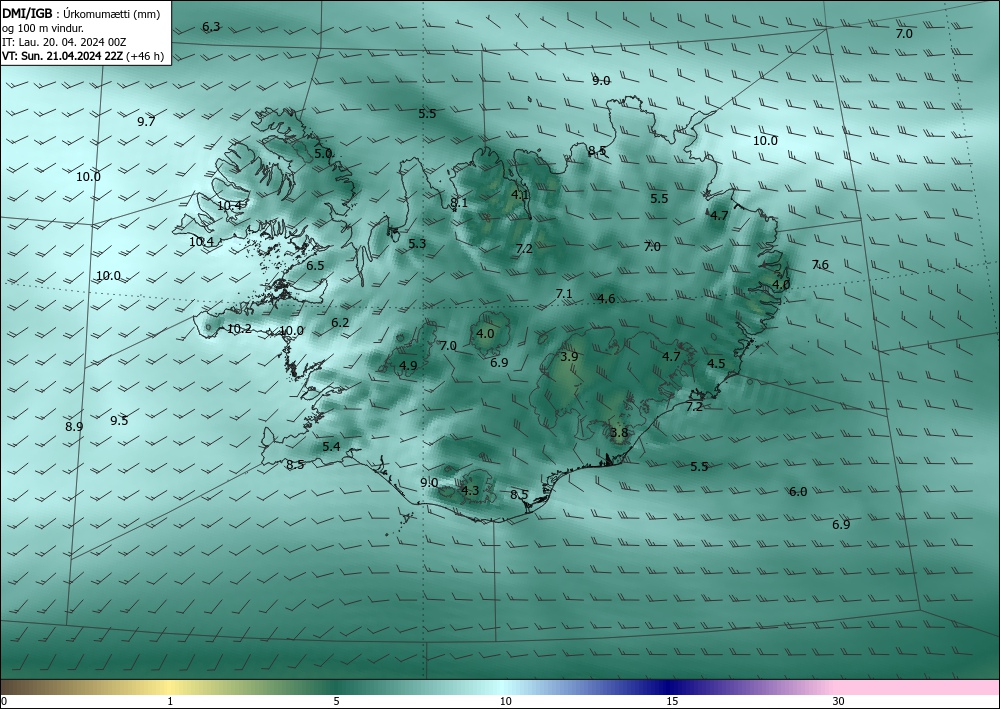
Task: Click the 15 label on the color scale
Action: coord(672,701)
